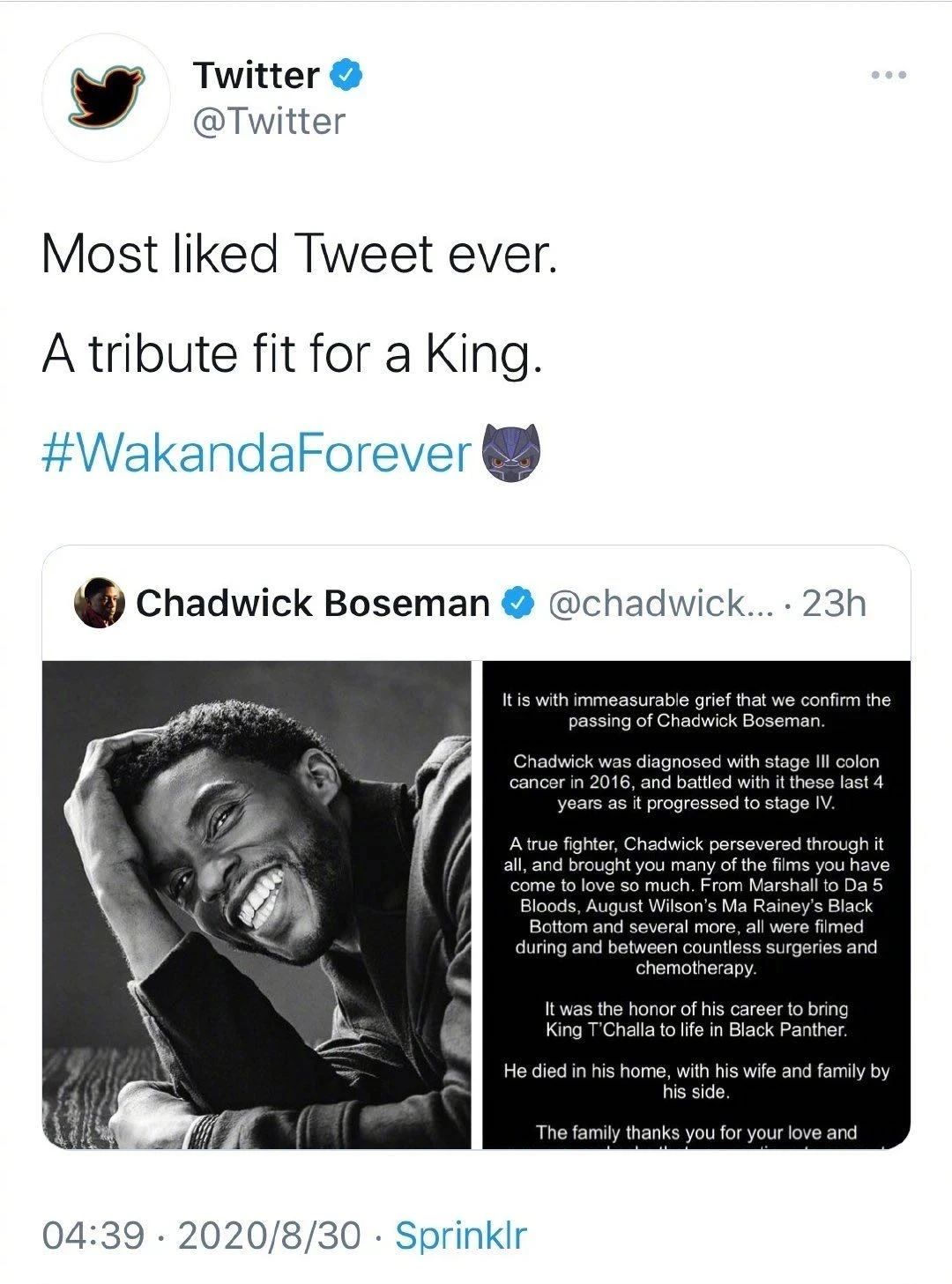
Task: Open the family statement text image
Action: pyautogui.click(x=696, y=904)
